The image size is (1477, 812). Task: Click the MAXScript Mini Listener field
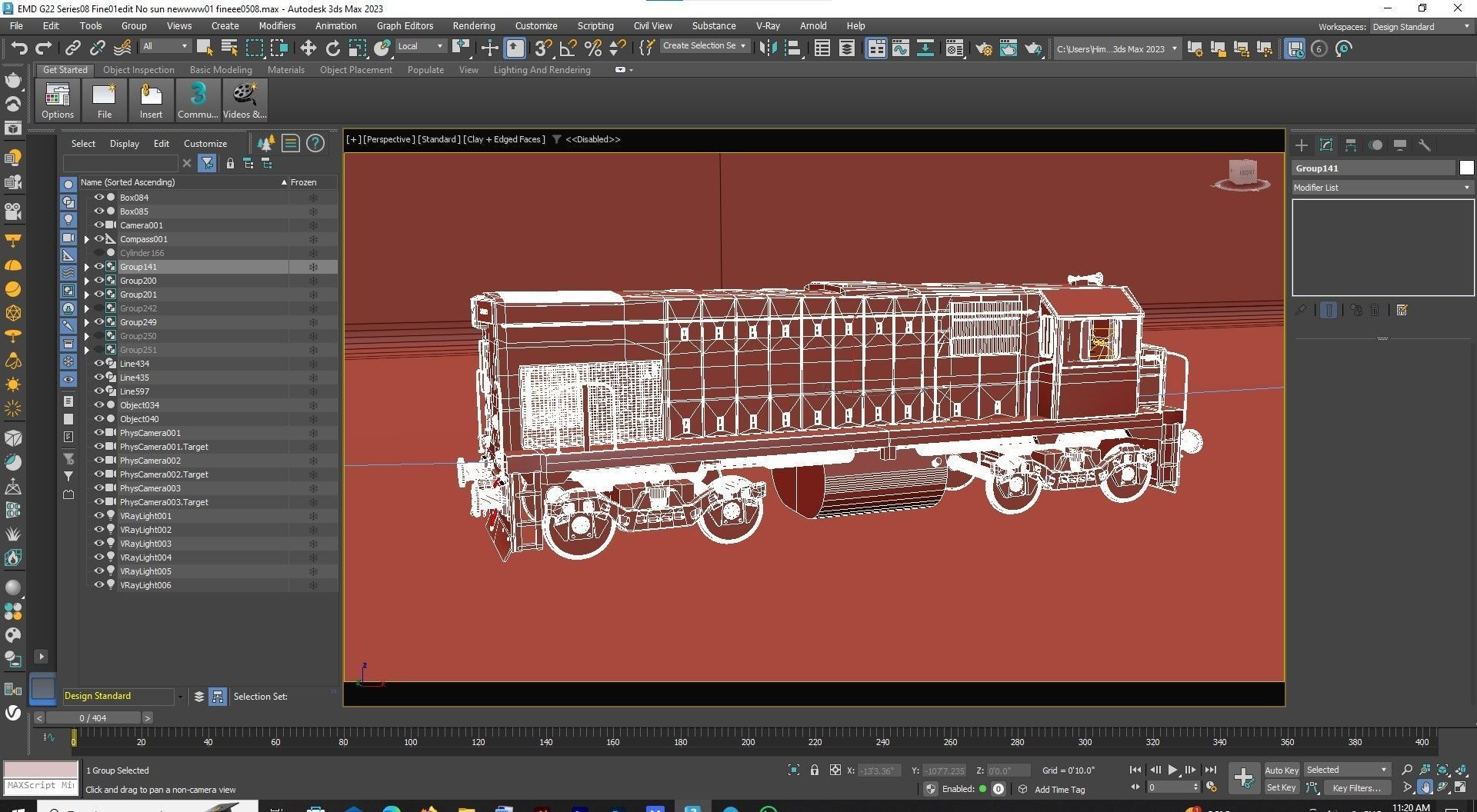point(41,786)
